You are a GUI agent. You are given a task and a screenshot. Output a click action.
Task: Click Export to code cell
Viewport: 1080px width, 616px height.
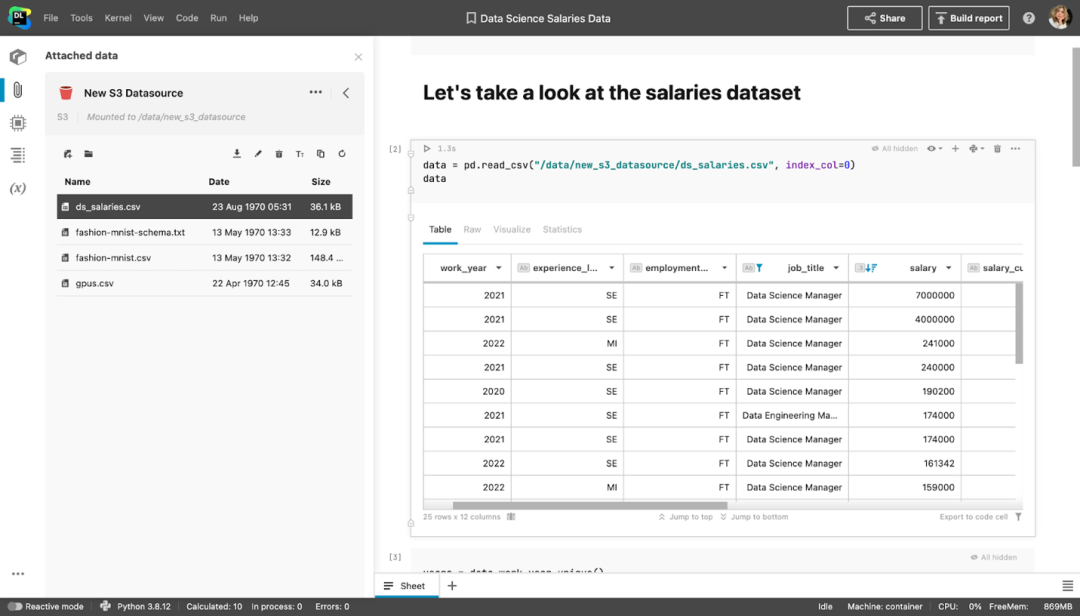point(973,517)
